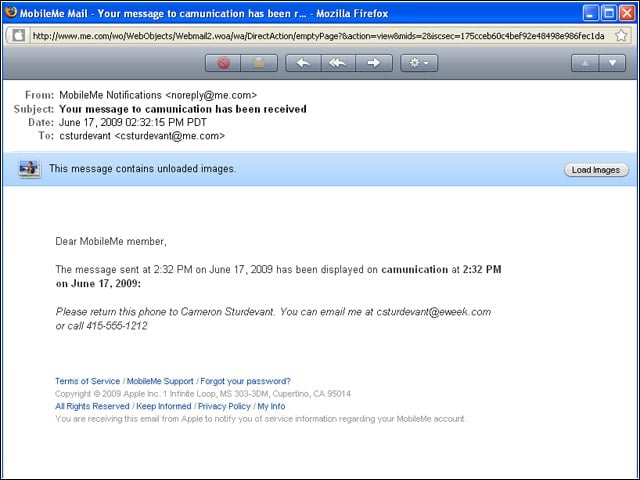Image resolution: width=640 pixels, height=480 pixels.
Task: Go to next message with down arrow
Action: coord(612,63)
